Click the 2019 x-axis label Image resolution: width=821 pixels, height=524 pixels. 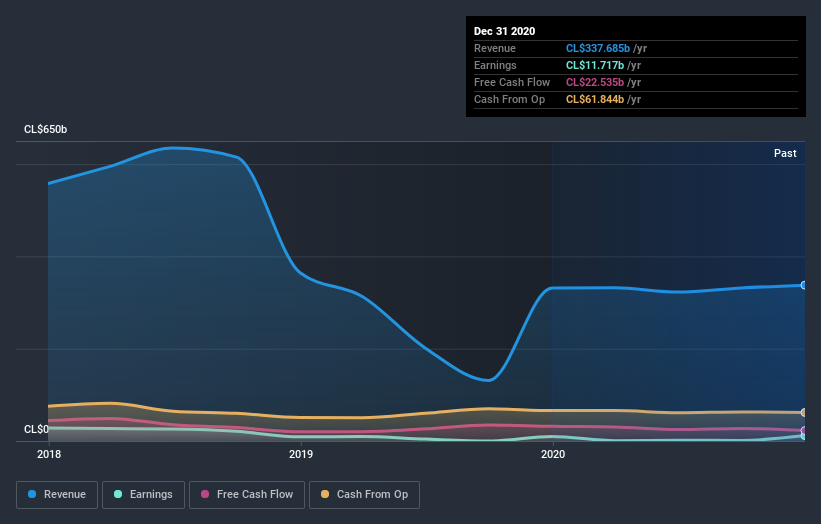[x=301, y=454]
